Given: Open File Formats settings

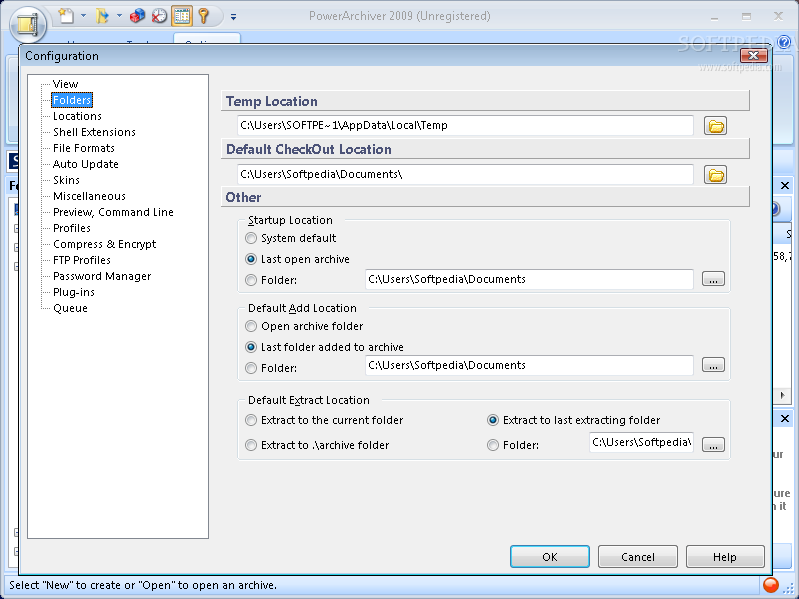Looking at the screenshot, I should (84, 148).
